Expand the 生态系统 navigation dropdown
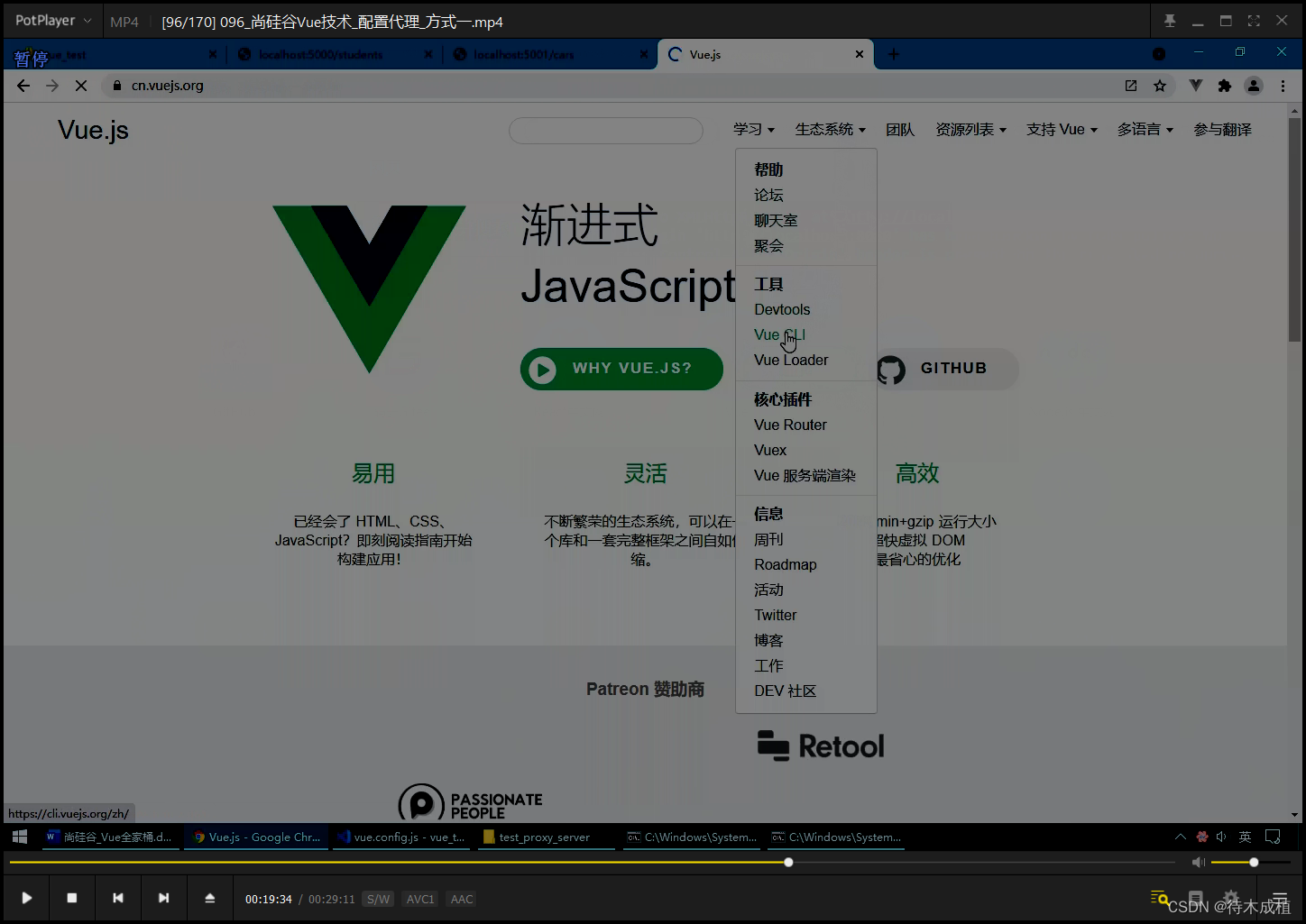This screenshot has height=924, width=1306. click(830, 130)
